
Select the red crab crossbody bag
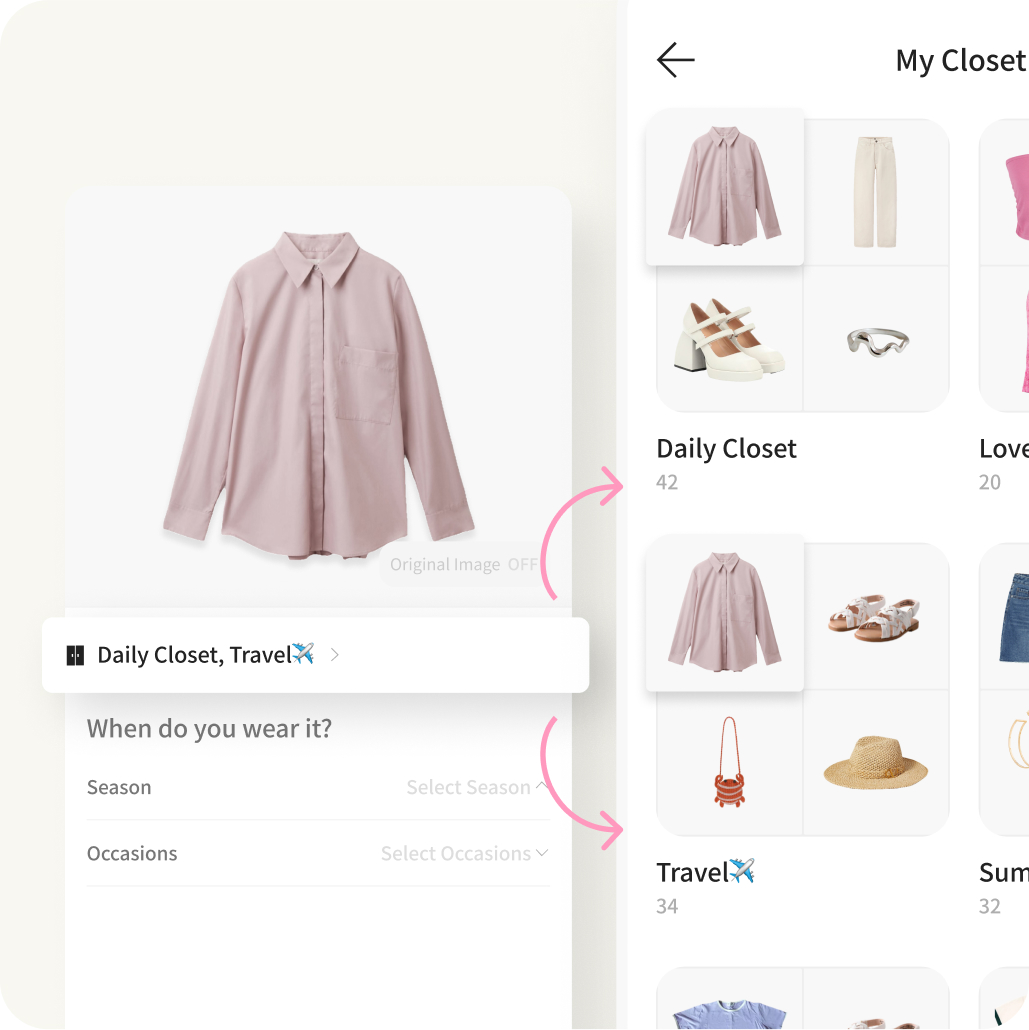tap(729, 762)
